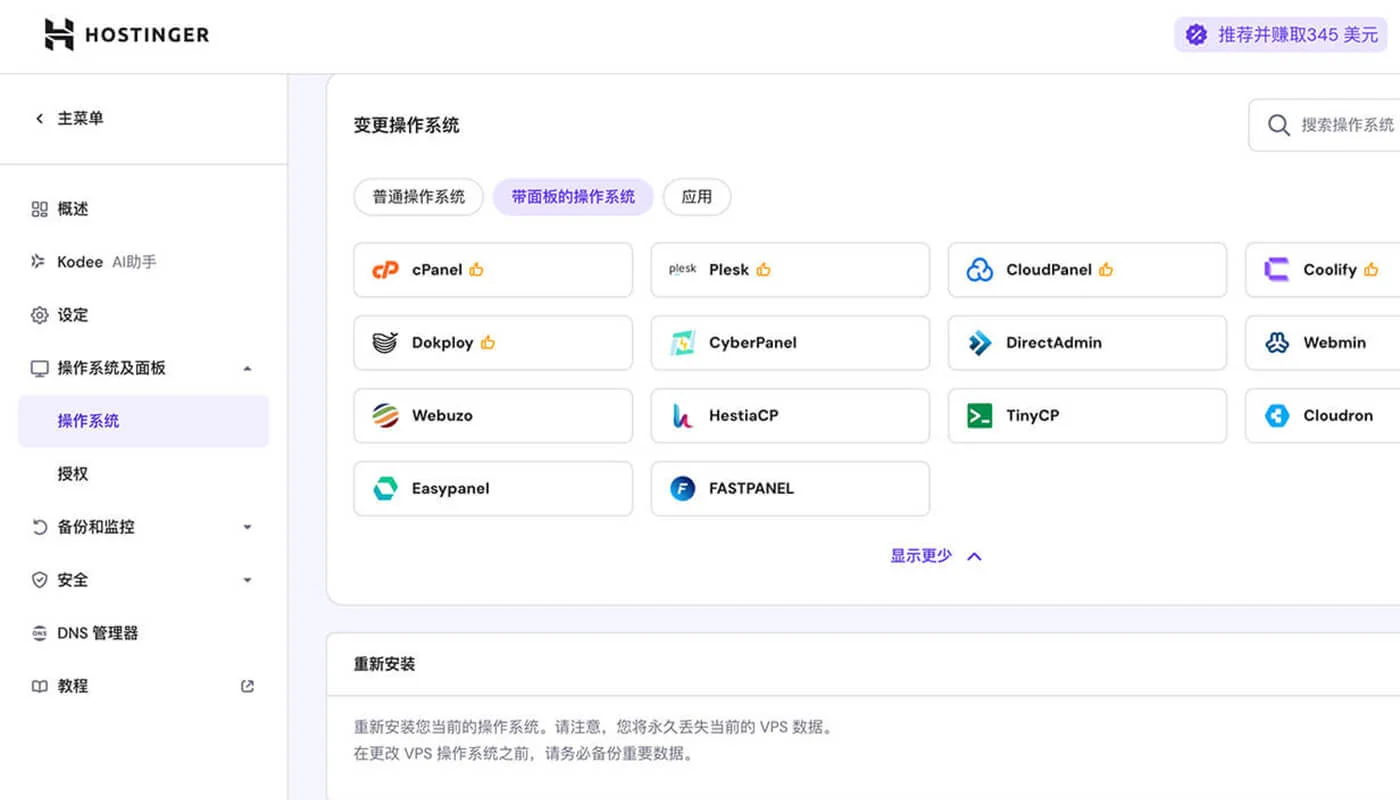This screenshot has height=800, width=1400.
Task: Select the HestiaCP panel icon
Action: coord(681,415)
